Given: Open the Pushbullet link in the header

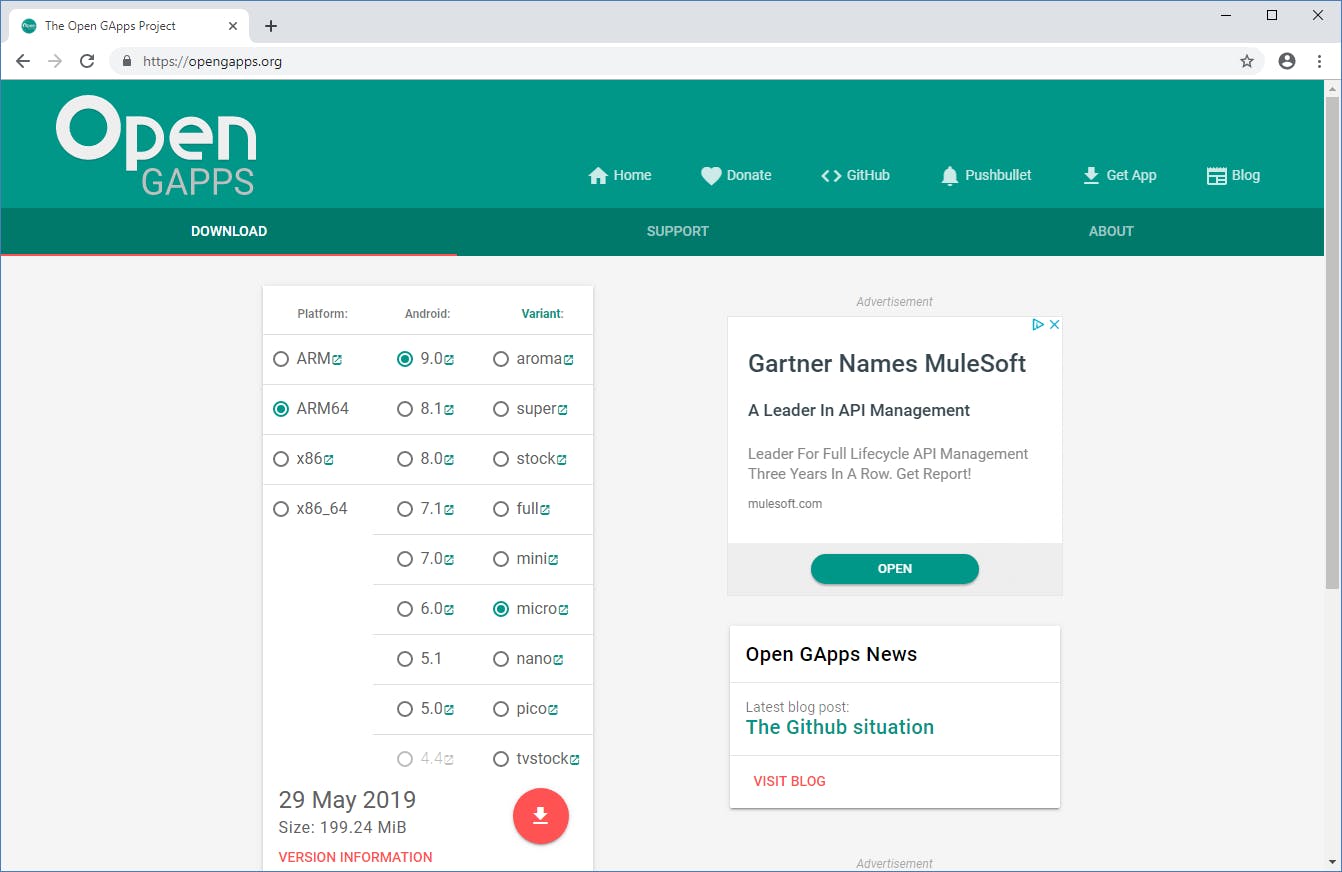Looking at the screenshot, I should point(986,175).
